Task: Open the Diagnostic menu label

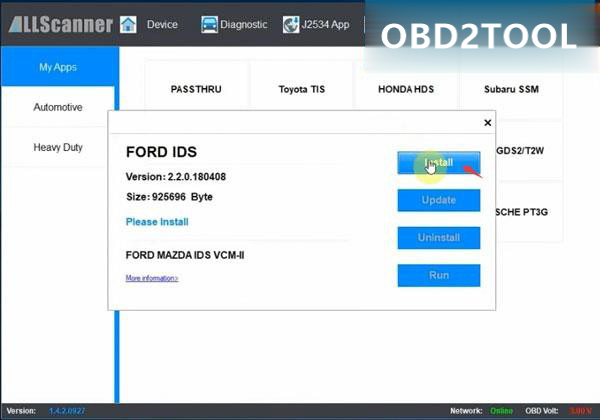Action: (244, 24)
